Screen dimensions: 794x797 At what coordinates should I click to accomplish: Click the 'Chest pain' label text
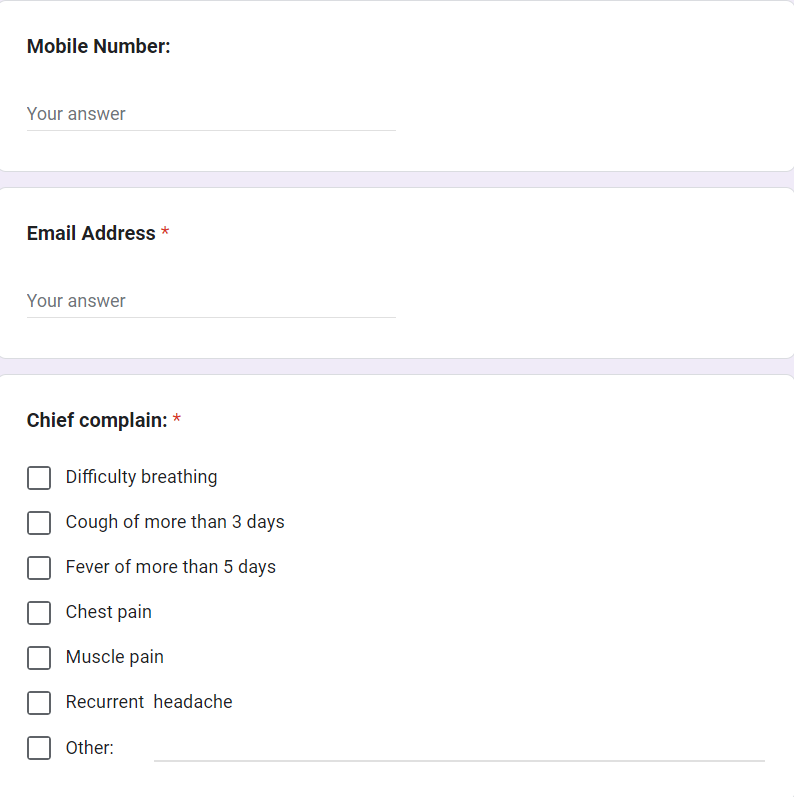click(109, 612)
